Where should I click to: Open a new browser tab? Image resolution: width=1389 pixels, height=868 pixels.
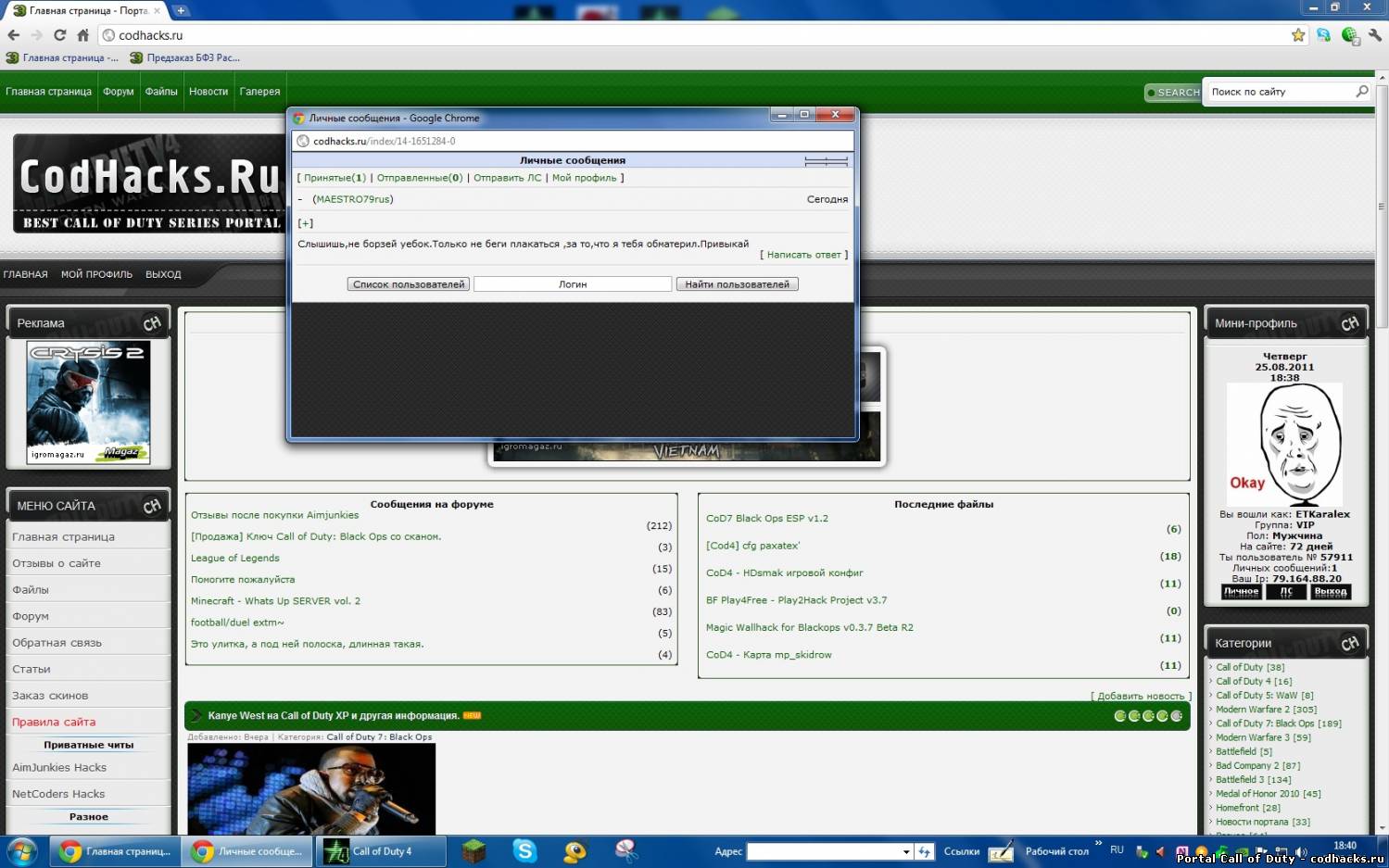click(x=182, y=10)
